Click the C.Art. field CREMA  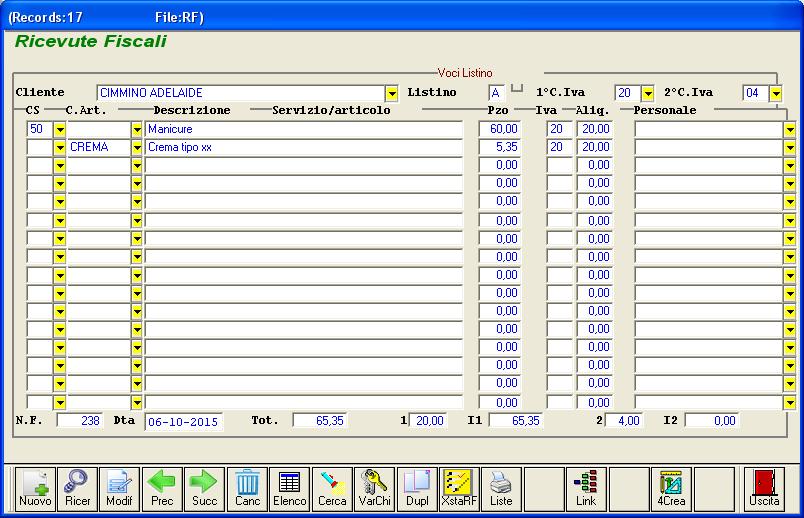click(99, 147)
